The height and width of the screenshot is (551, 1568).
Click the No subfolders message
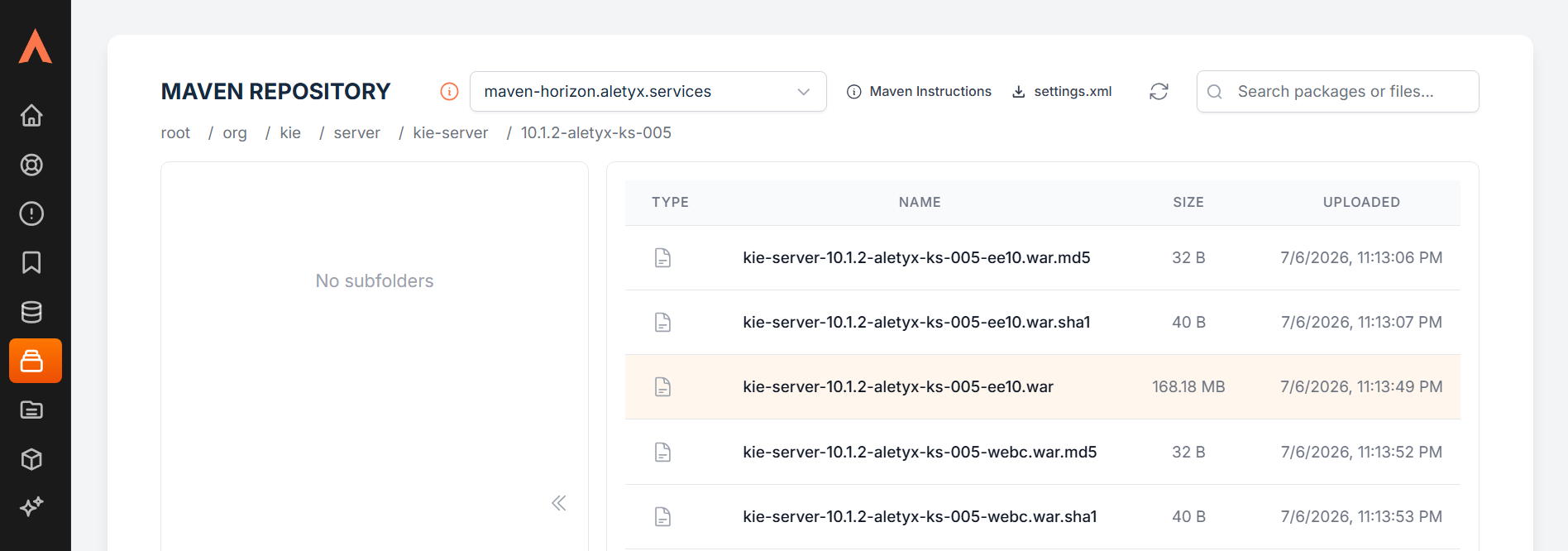375,280
